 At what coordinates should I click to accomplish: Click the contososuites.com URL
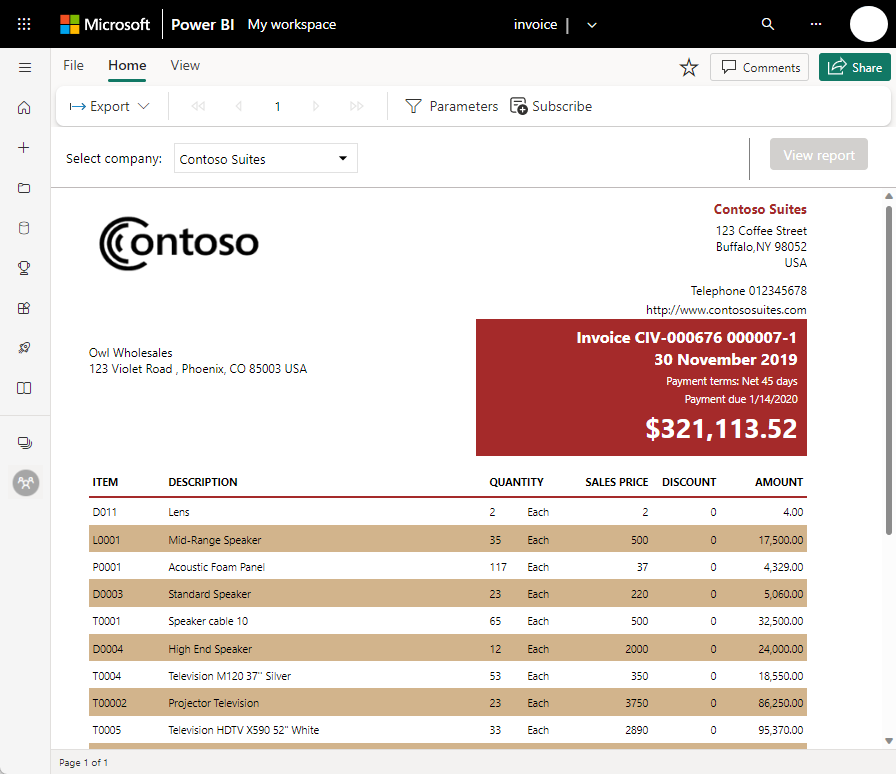(726, 310)
